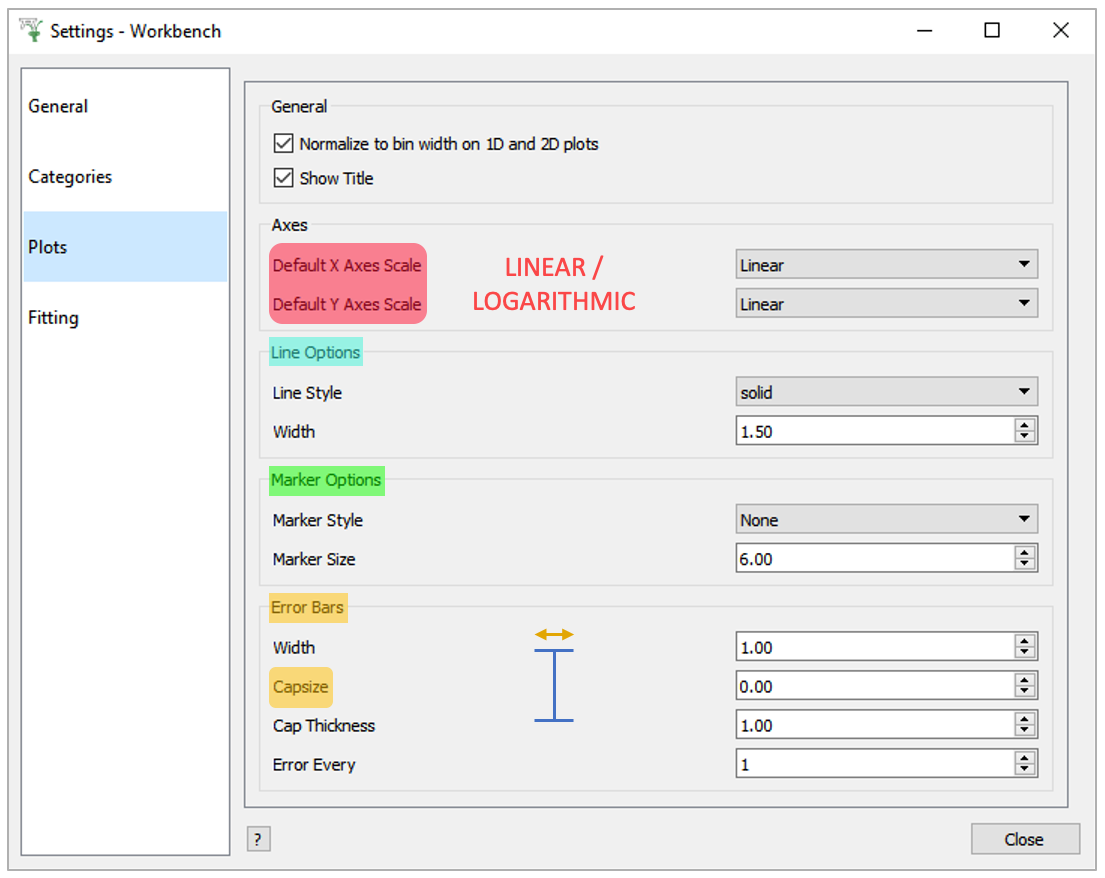The width and height of the screenshot is (1105, 878).
Task: Open Default Y Axes Scale dropdown
Action: click(886, 304)
